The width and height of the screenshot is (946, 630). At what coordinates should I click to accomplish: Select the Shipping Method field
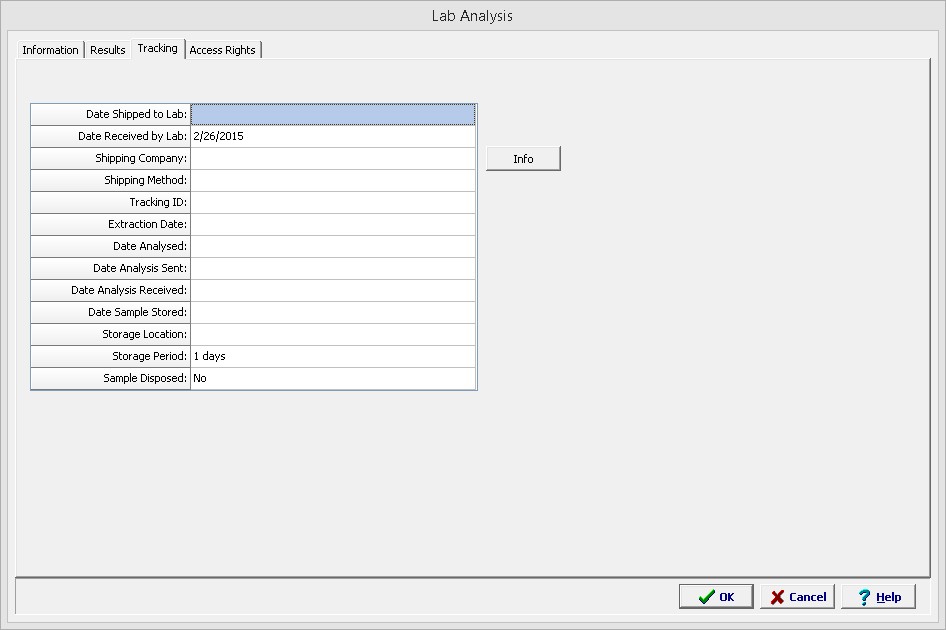[x=332, y=181]
